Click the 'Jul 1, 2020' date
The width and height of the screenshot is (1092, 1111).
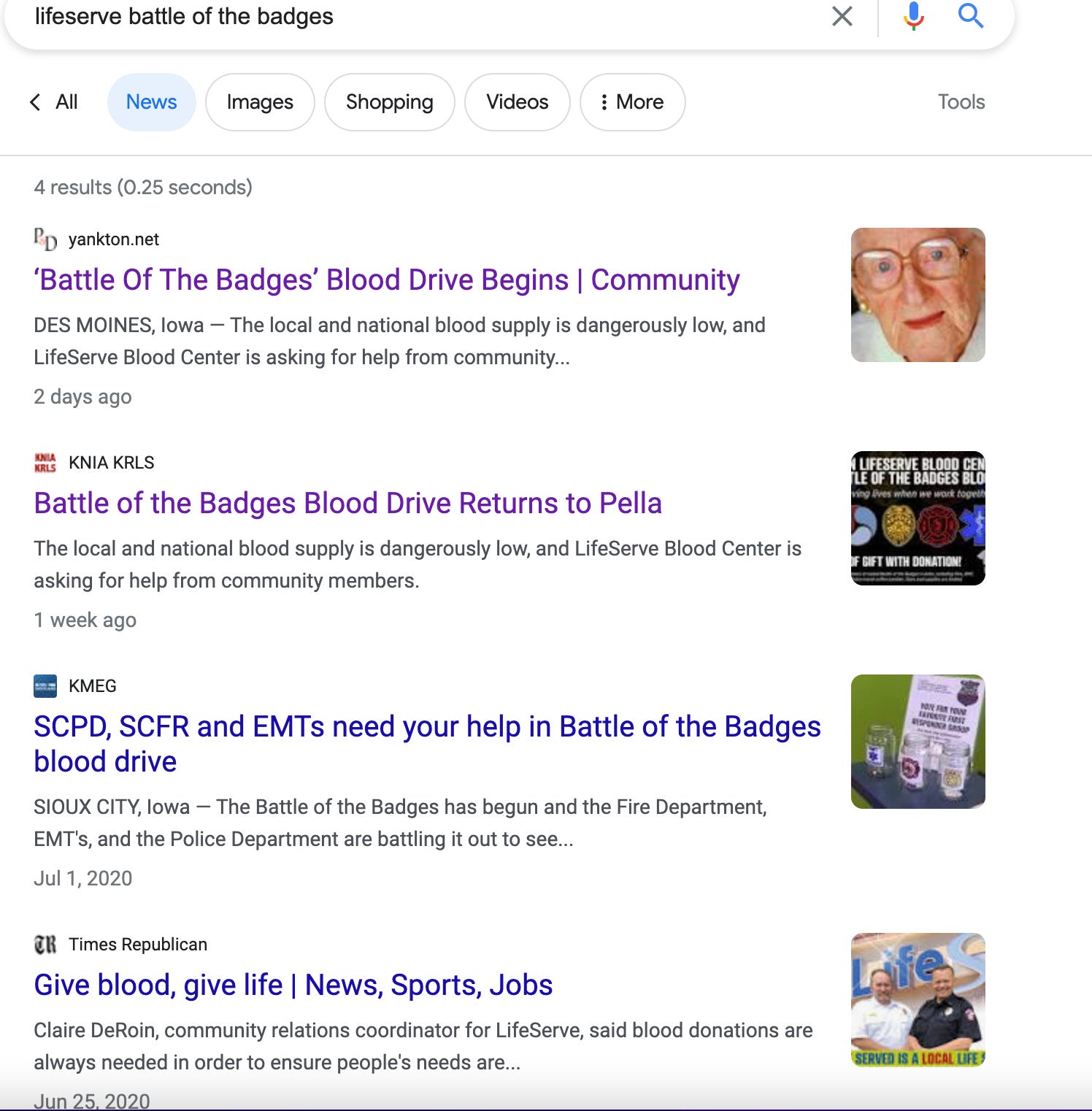point(82,879)
